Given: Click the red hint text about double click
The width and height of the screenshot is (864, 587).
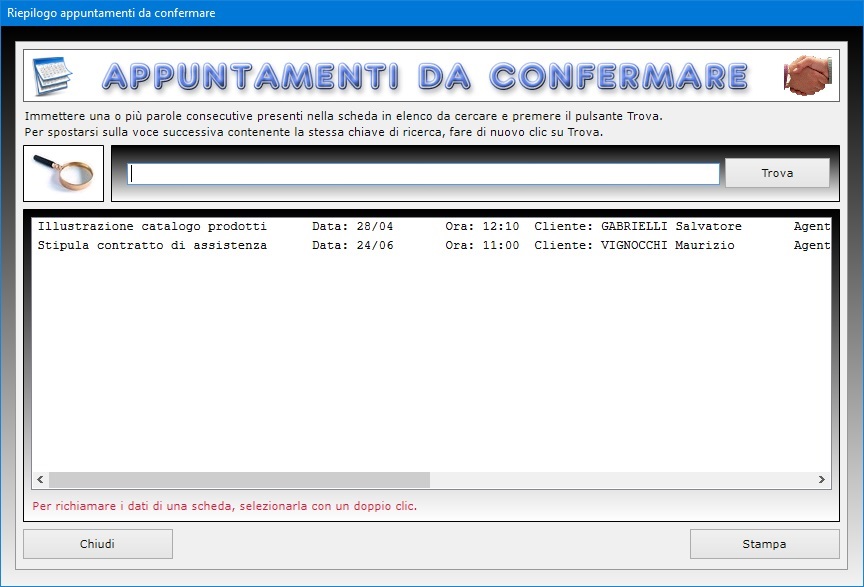Looking at the screenshot, I should click(x=224, y=506).
